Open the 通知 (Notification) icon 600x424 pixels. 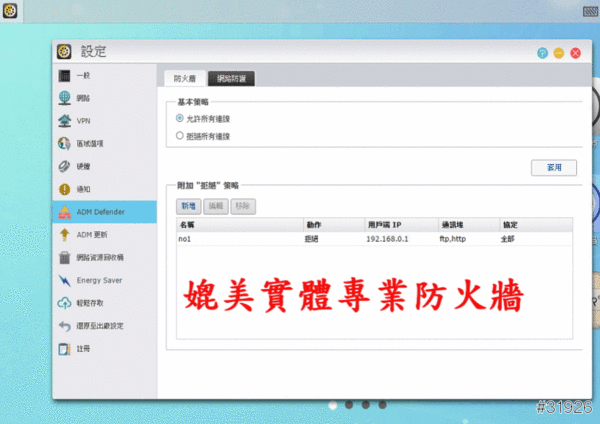[64, 188]
